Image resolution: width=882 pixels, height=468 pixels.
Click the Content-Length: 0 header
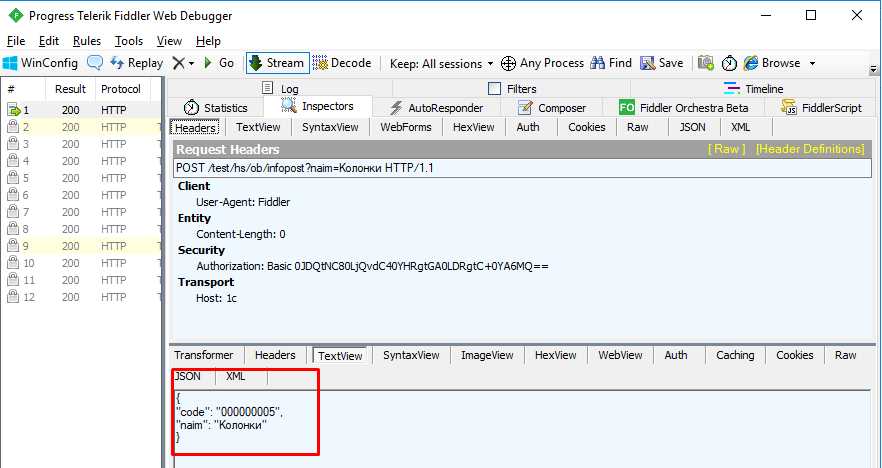click(x=241, y=234)
